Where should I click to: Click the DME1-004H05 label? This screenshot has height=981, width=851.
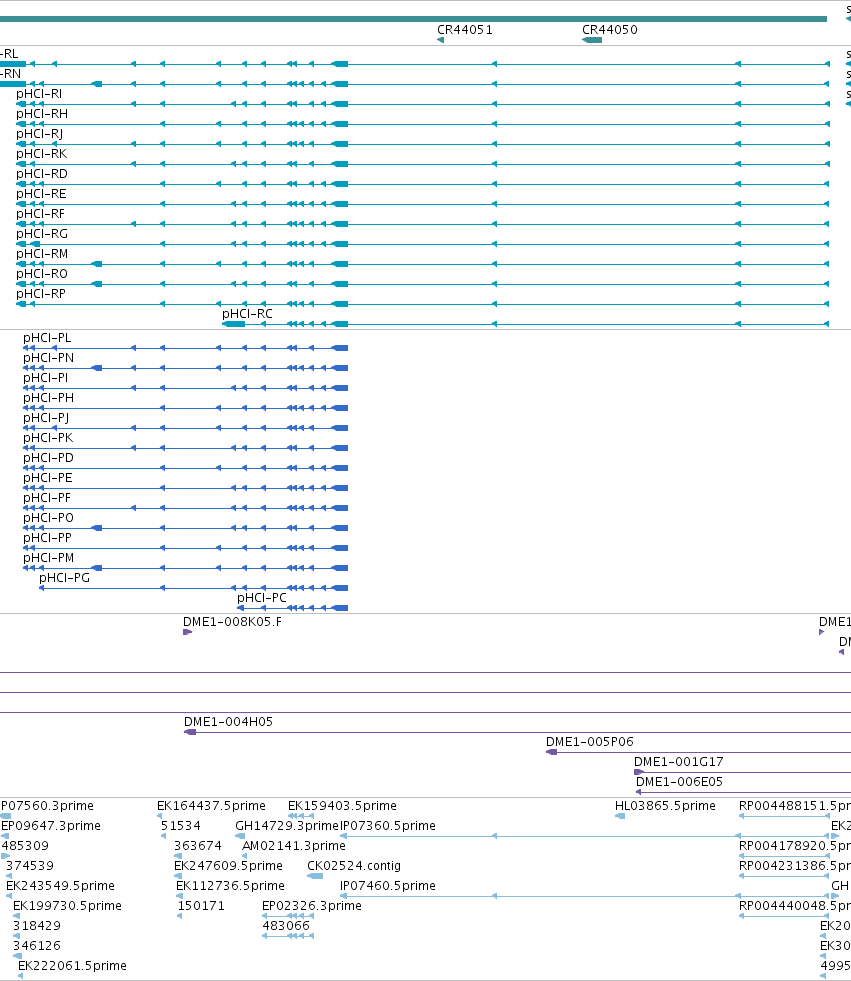click(x=228, y=722)
